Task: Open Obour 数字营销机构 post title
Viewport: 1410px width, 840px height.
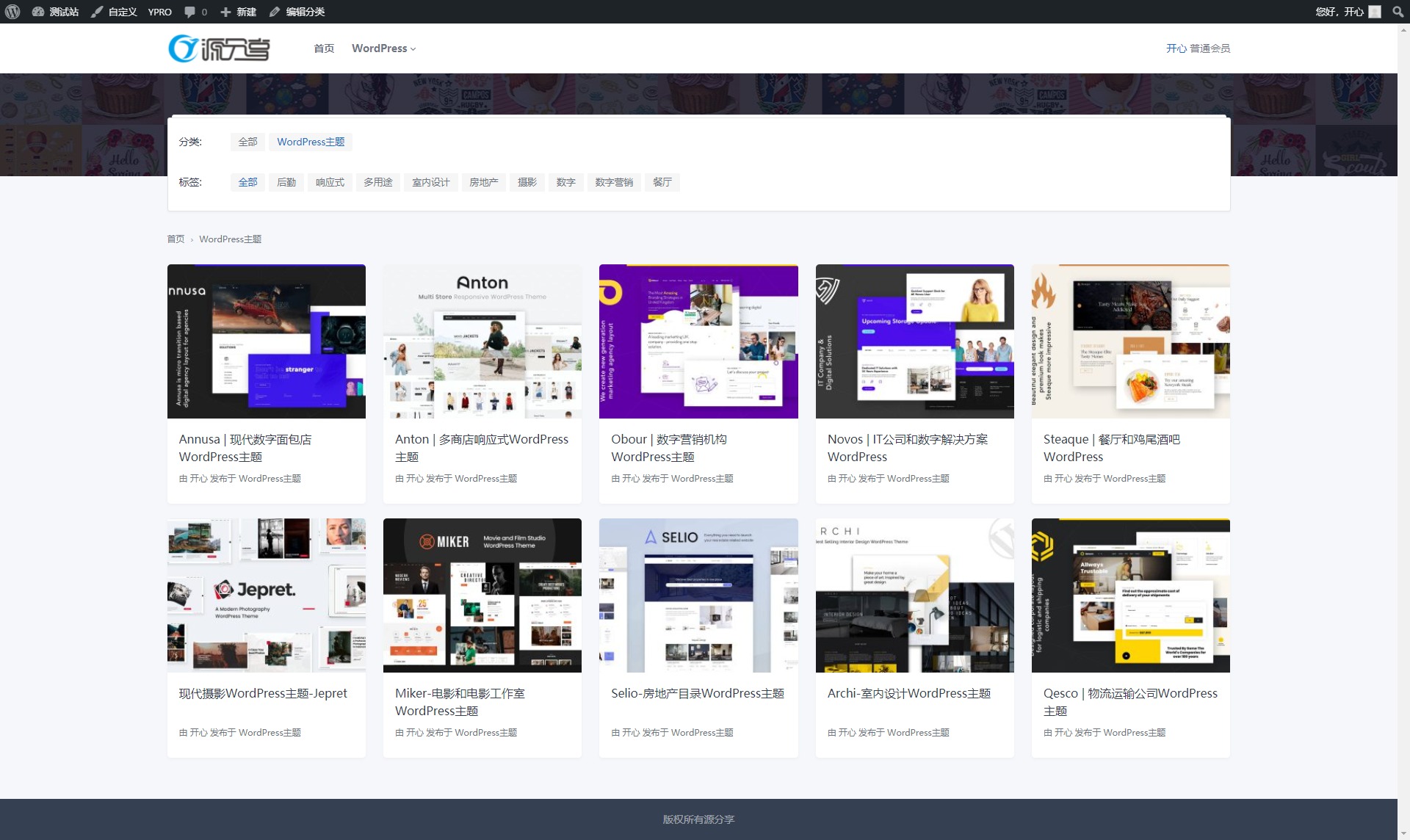Action: point(669,448)
